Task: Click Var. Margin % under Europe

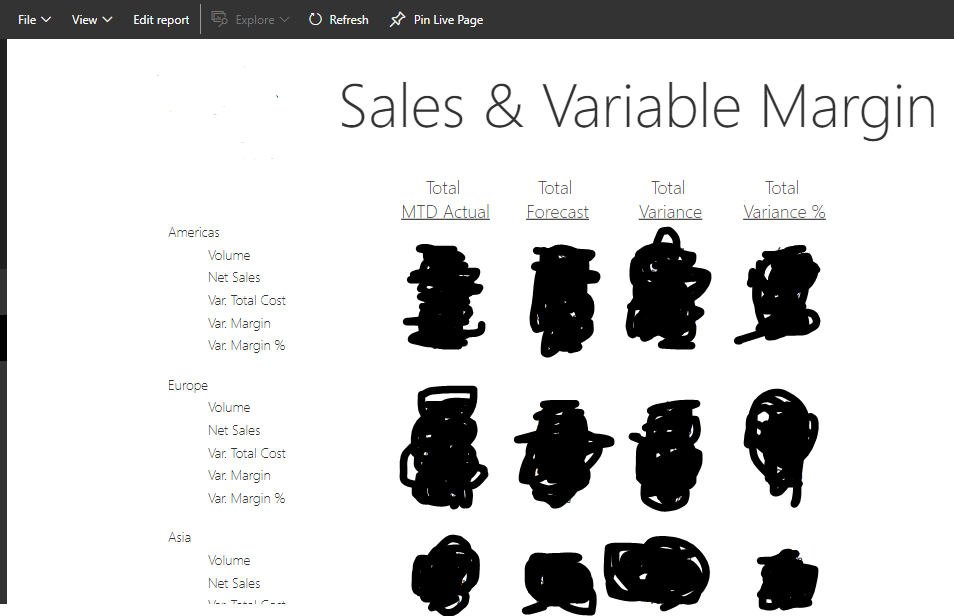Action: (246, 499)
